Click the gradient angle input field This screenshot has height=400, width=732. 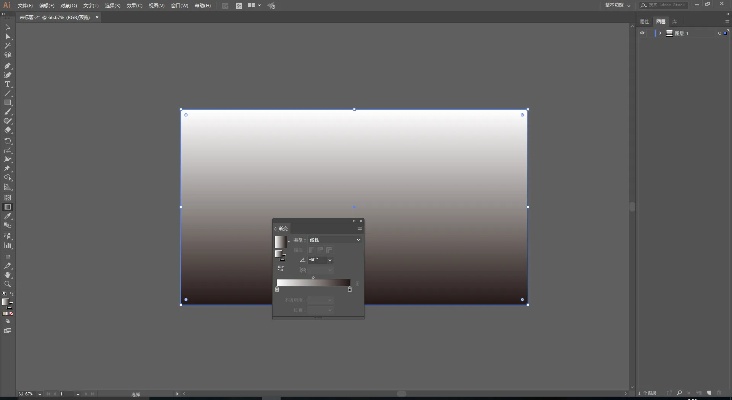(x=317, y=260)
